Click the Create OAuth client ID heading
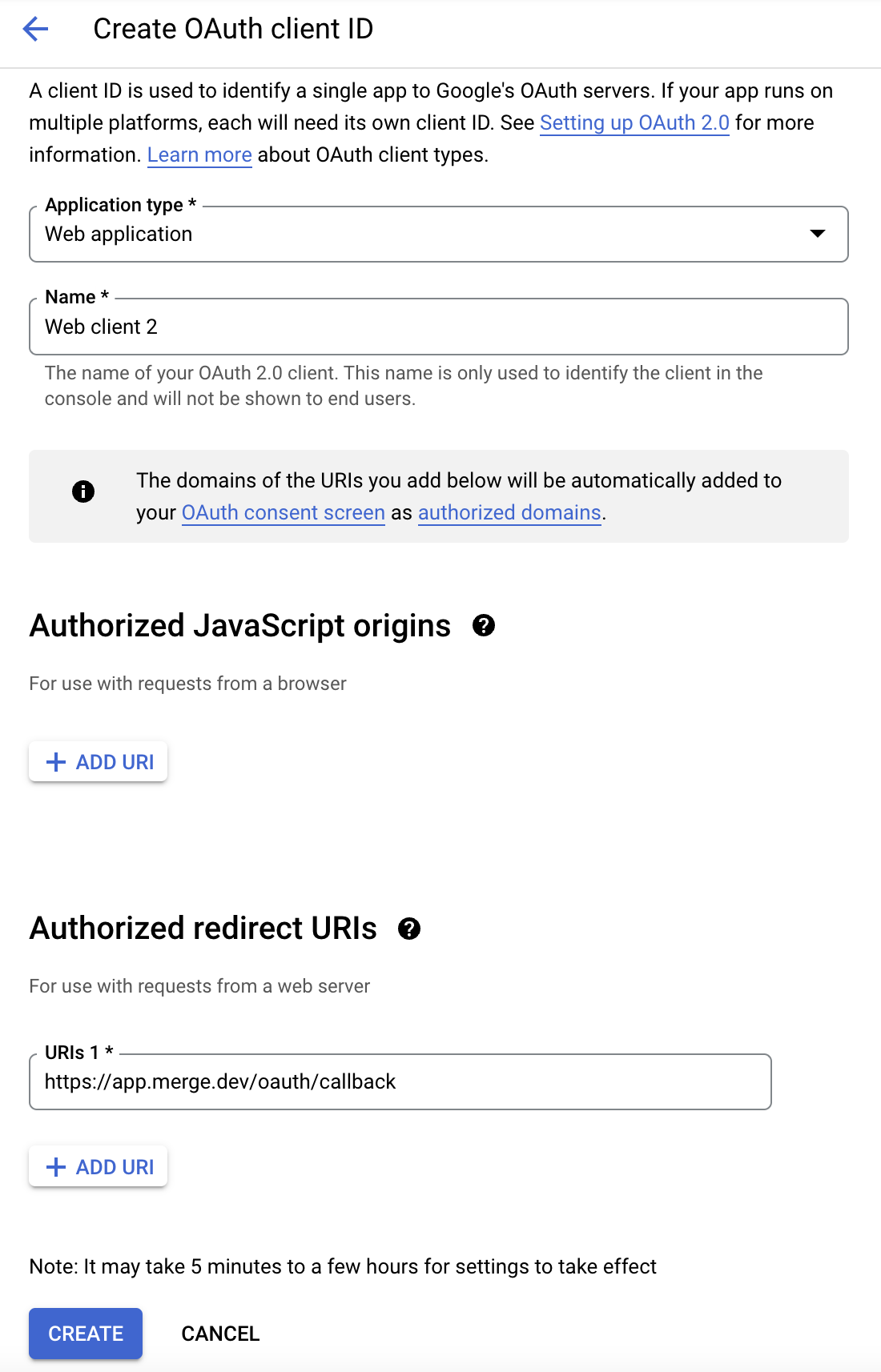881x1372 pixels. (233, 30)
